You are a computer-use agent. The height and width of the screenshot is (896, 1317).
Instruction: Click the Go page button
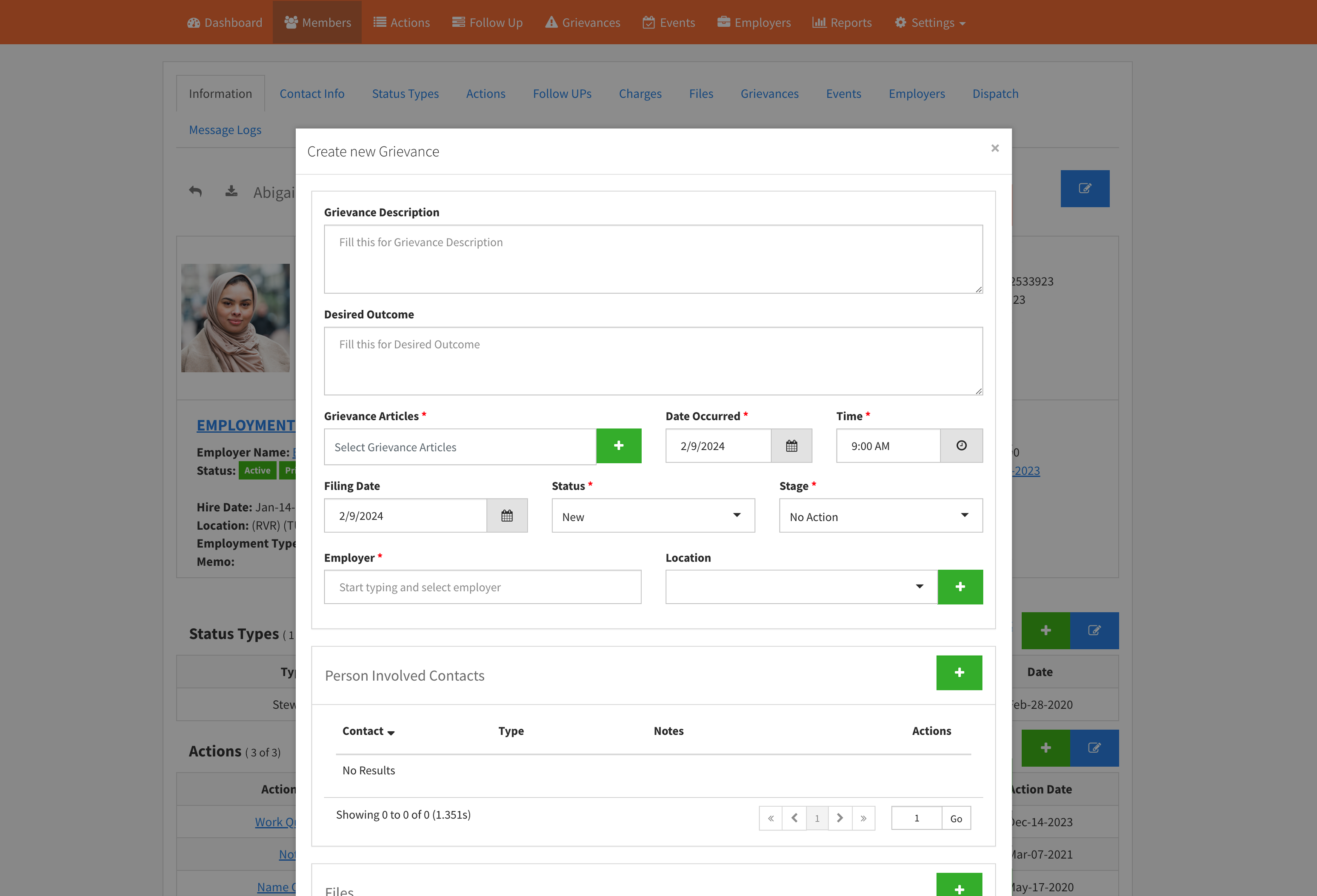click(x=956, y=819)
